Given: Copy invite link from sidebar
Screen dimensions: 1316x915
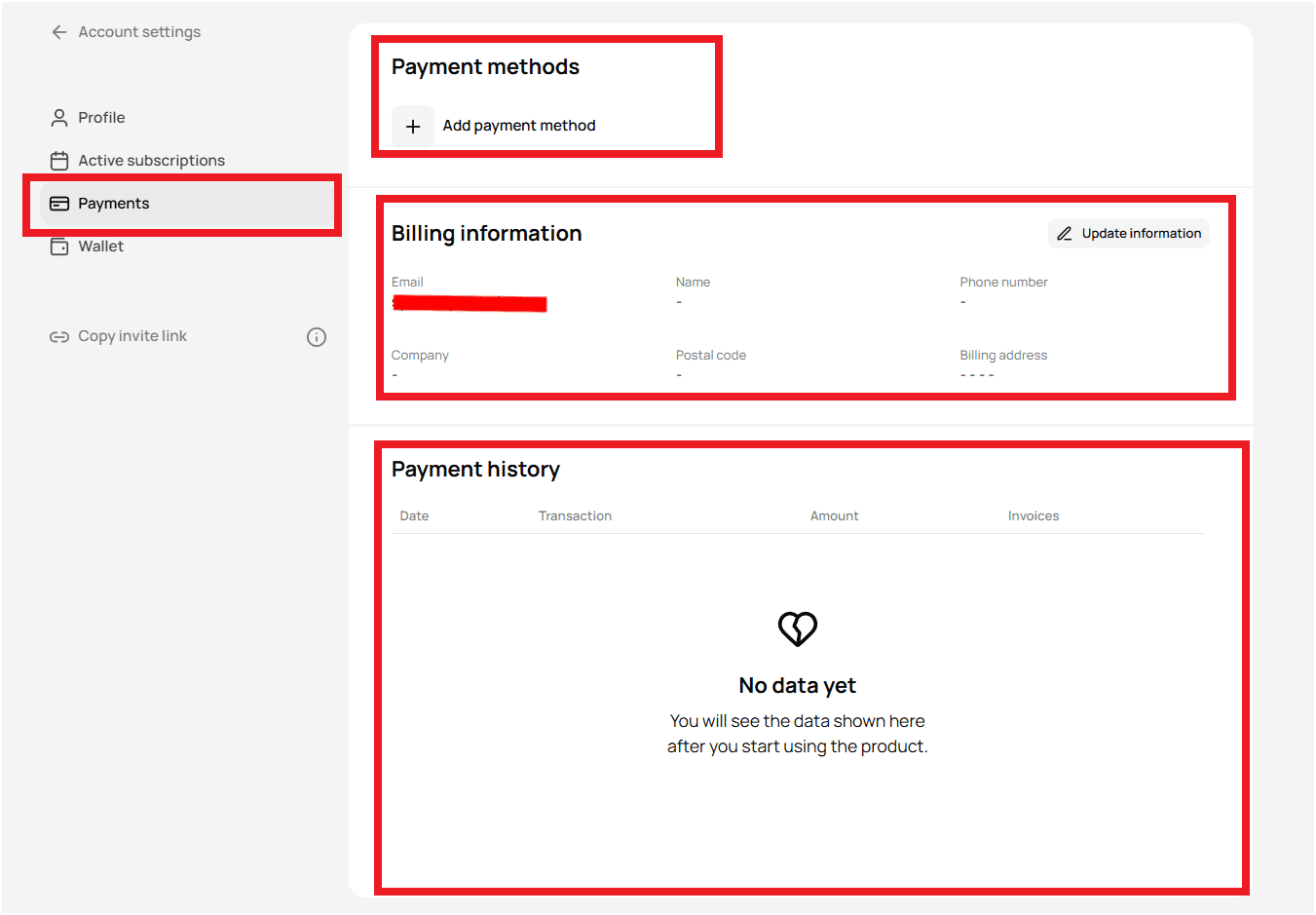Looking at the screenshot, I should 132,335.
